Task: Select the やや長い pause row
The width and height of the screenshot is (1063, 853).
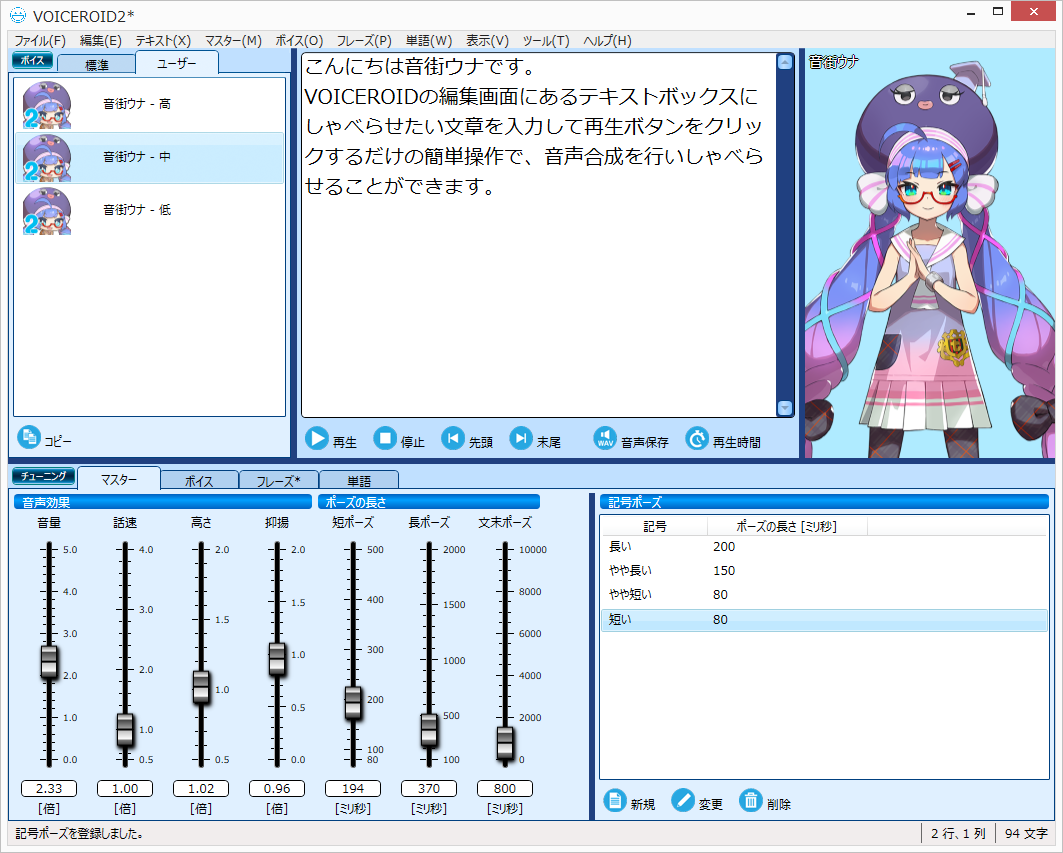Action: click(x=824, y=571)
